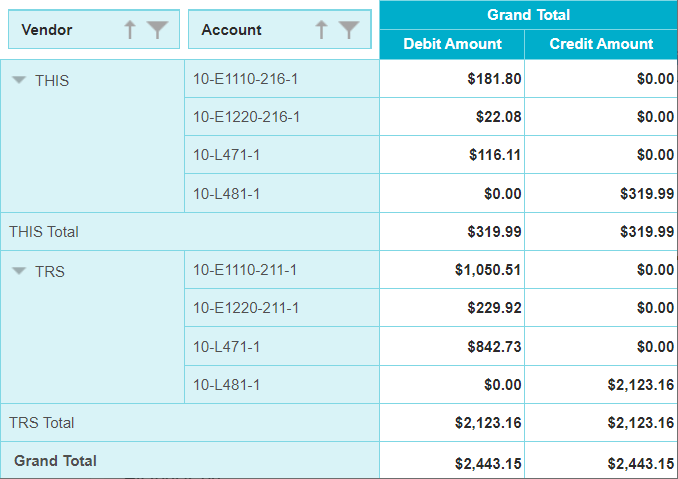The height and width of the screenshot is (479, 678).
Task: Select account 10-E1220-211-1 row header
Action: click(247, 308)
